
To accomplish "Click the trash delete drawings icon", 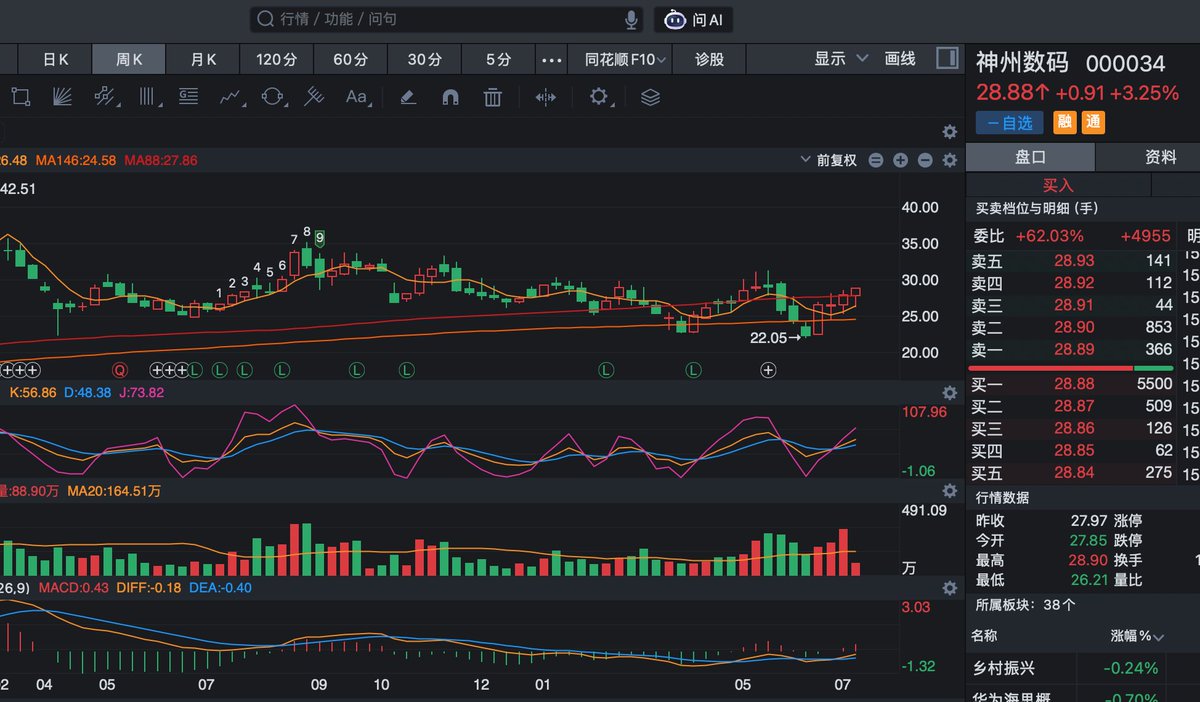I will click(492, 97).
